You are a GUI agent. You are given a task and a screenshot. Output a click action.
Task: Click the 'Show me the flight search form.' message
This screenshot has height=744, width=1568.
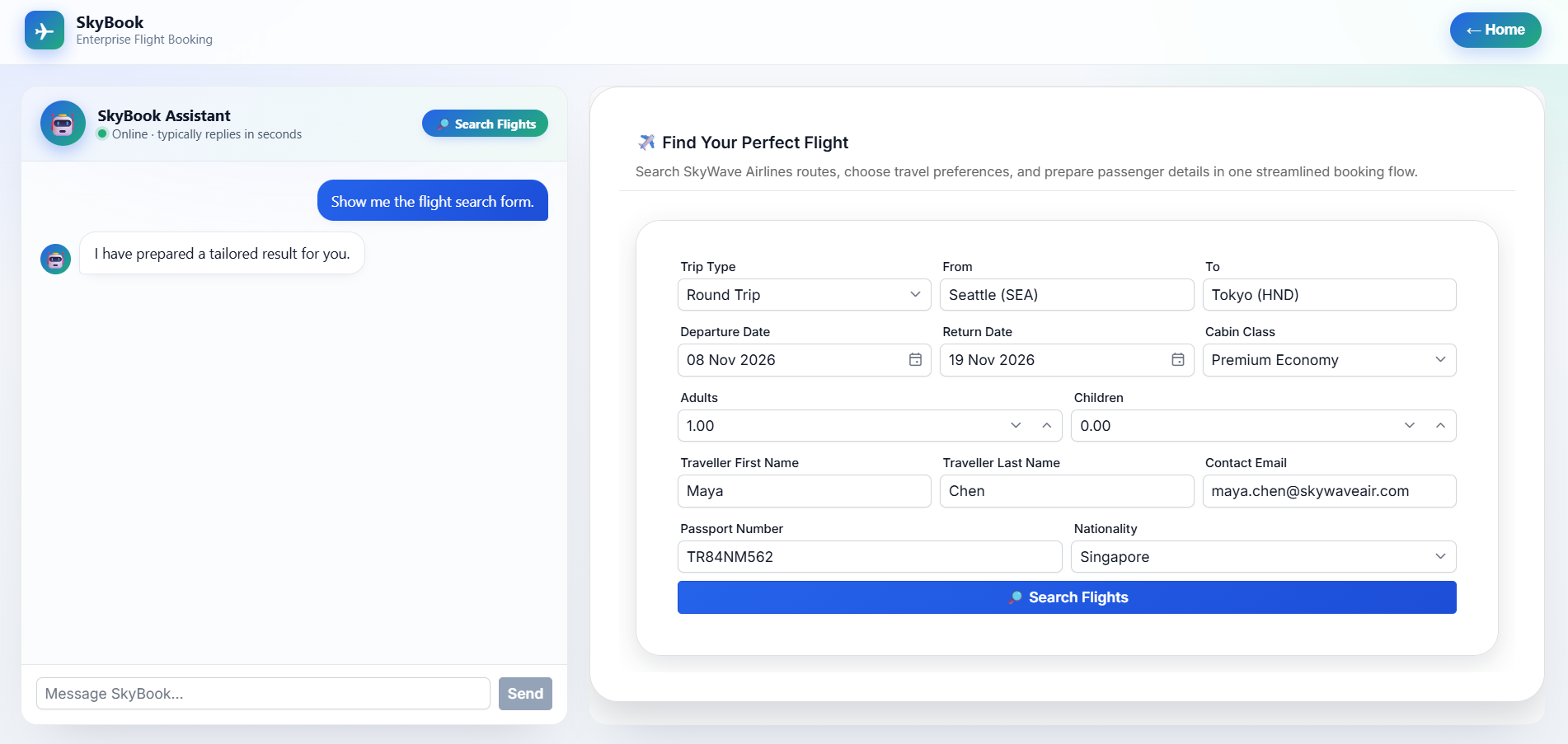click(433, 201)
